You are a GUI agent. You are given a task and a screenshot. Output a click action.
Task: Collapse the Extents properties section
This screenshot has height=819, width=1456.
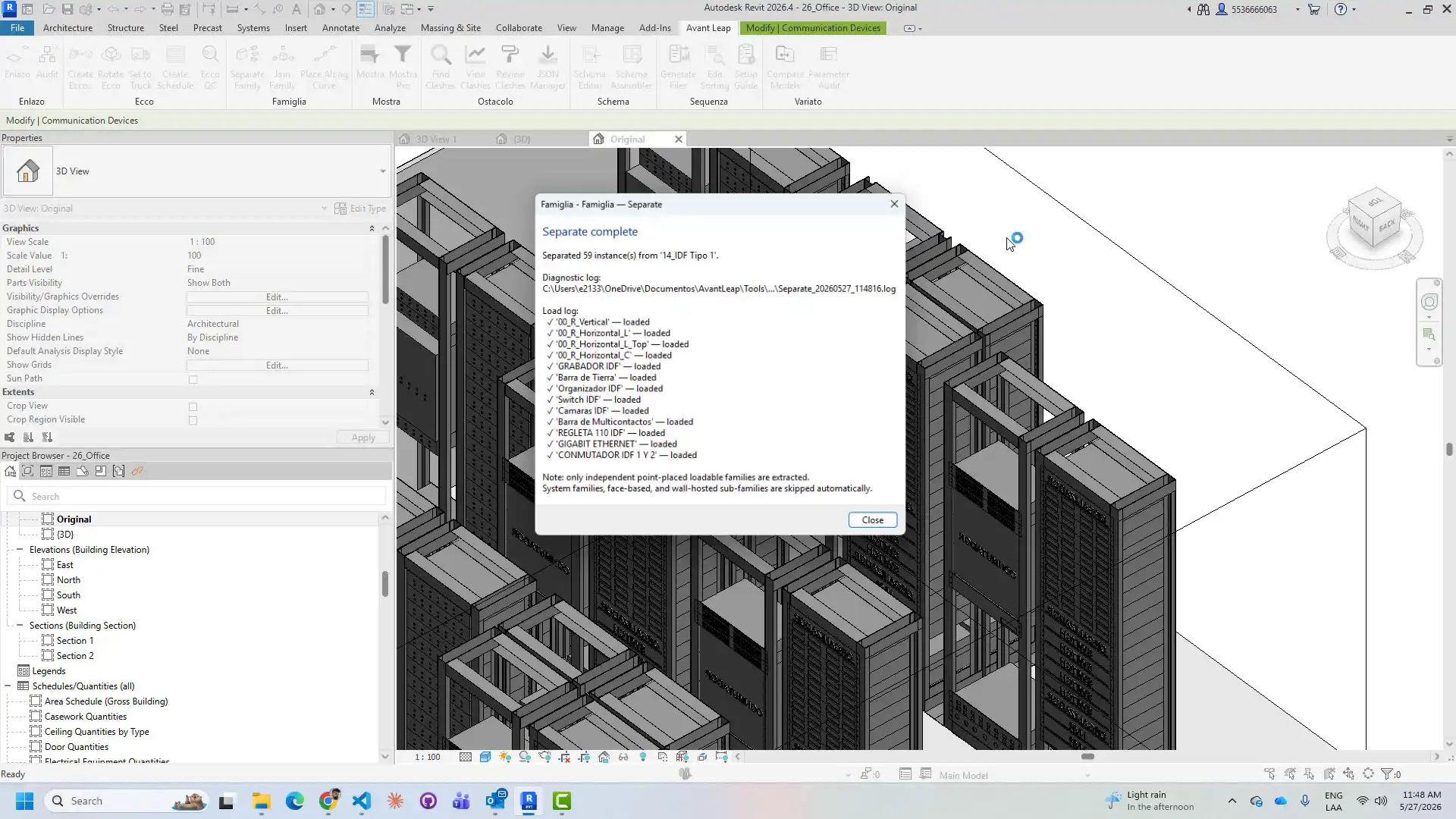tap(372, 392)
